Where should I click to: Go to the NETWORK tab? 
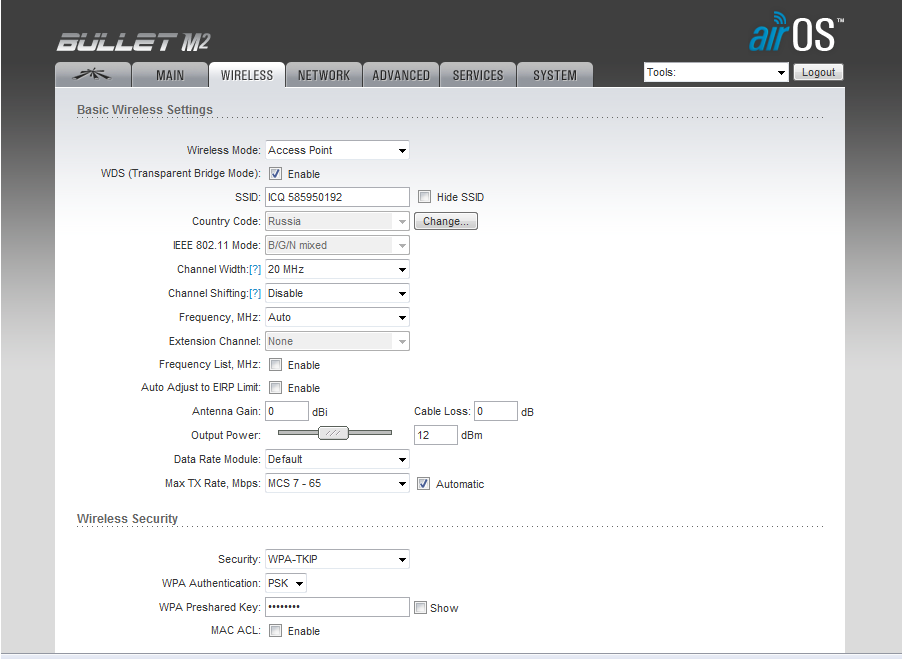(x=324, y=75)
